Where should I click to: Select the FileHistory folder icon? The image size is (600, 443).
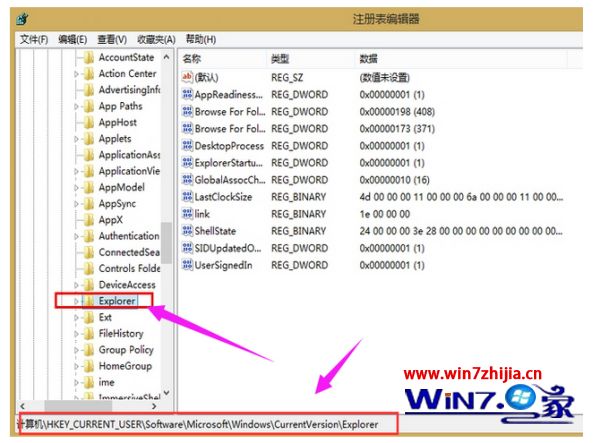(x=89, y=334)
